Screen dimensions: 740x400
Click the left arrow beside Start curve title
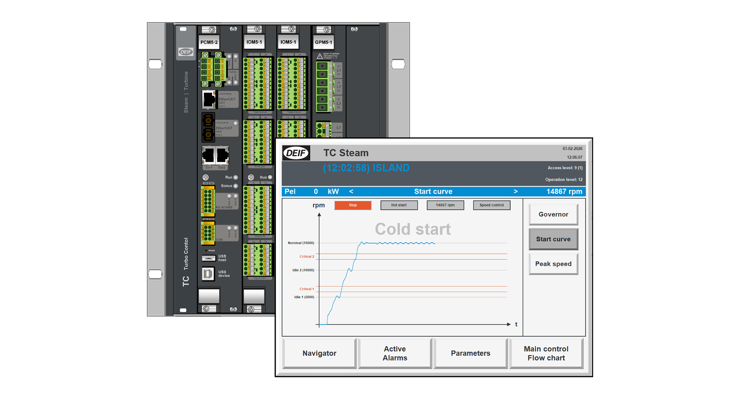tap(351, 191)
